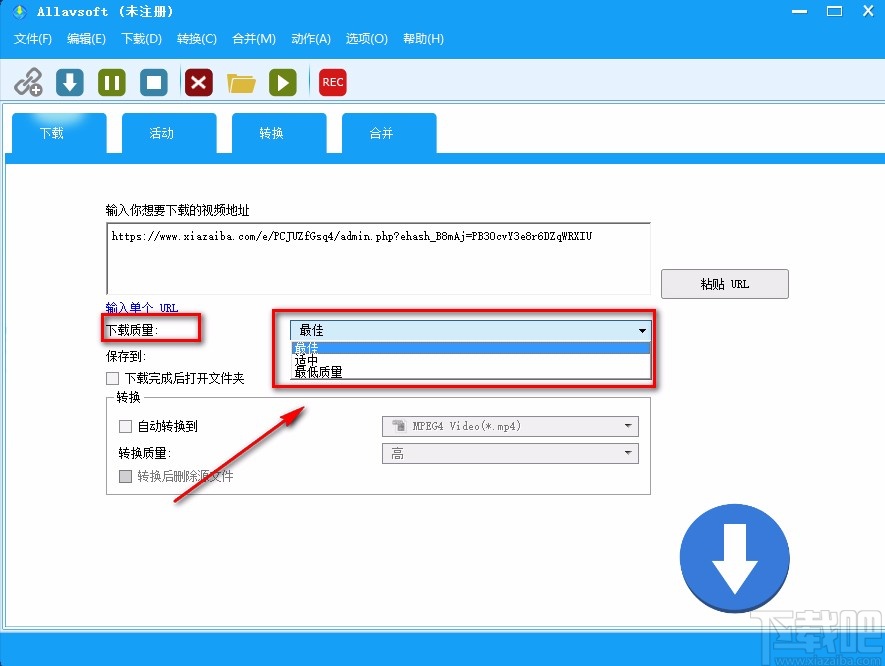Open the 选项 menu
The height and width of the screenshot is (666, 885).
point(366,39)
